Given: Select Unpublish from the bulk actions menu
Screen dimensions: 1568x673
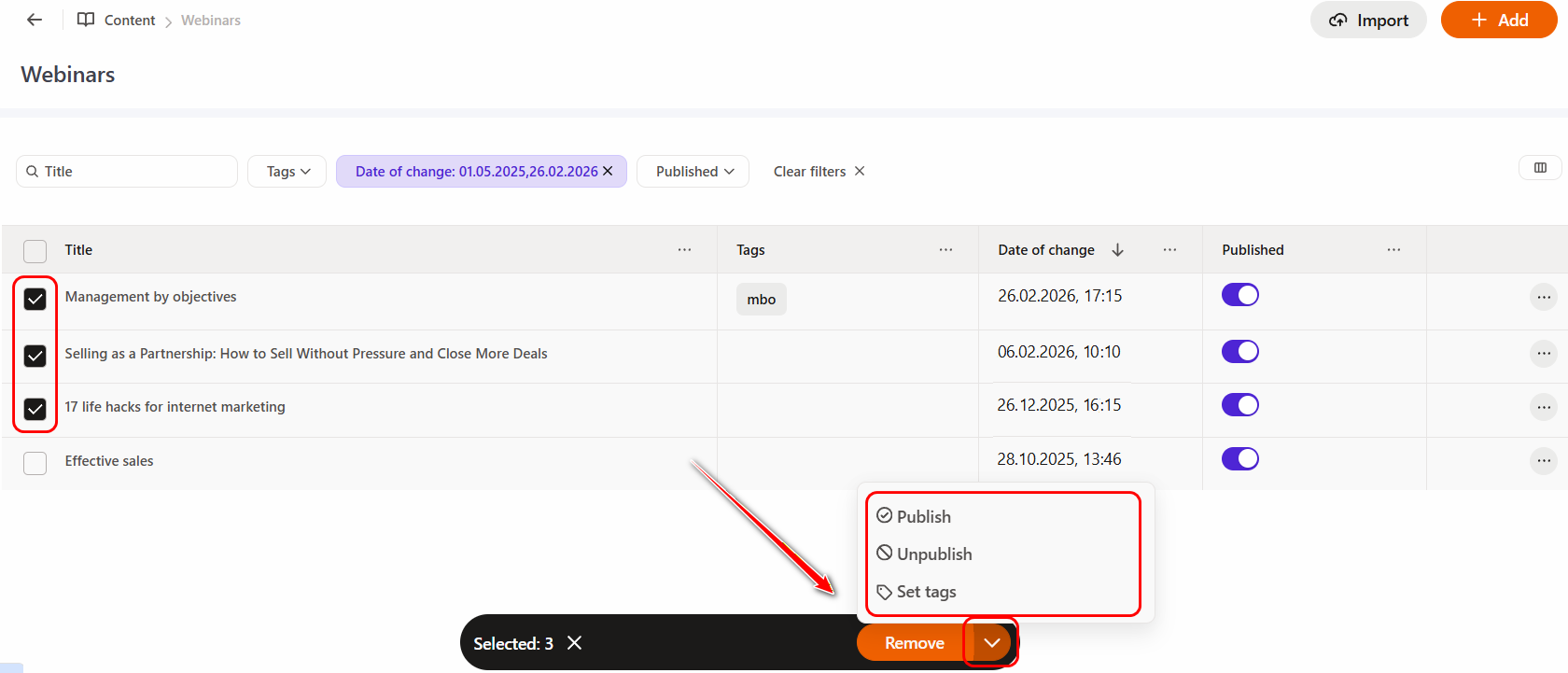Looking at the screenshot, I should click(933, 554).
